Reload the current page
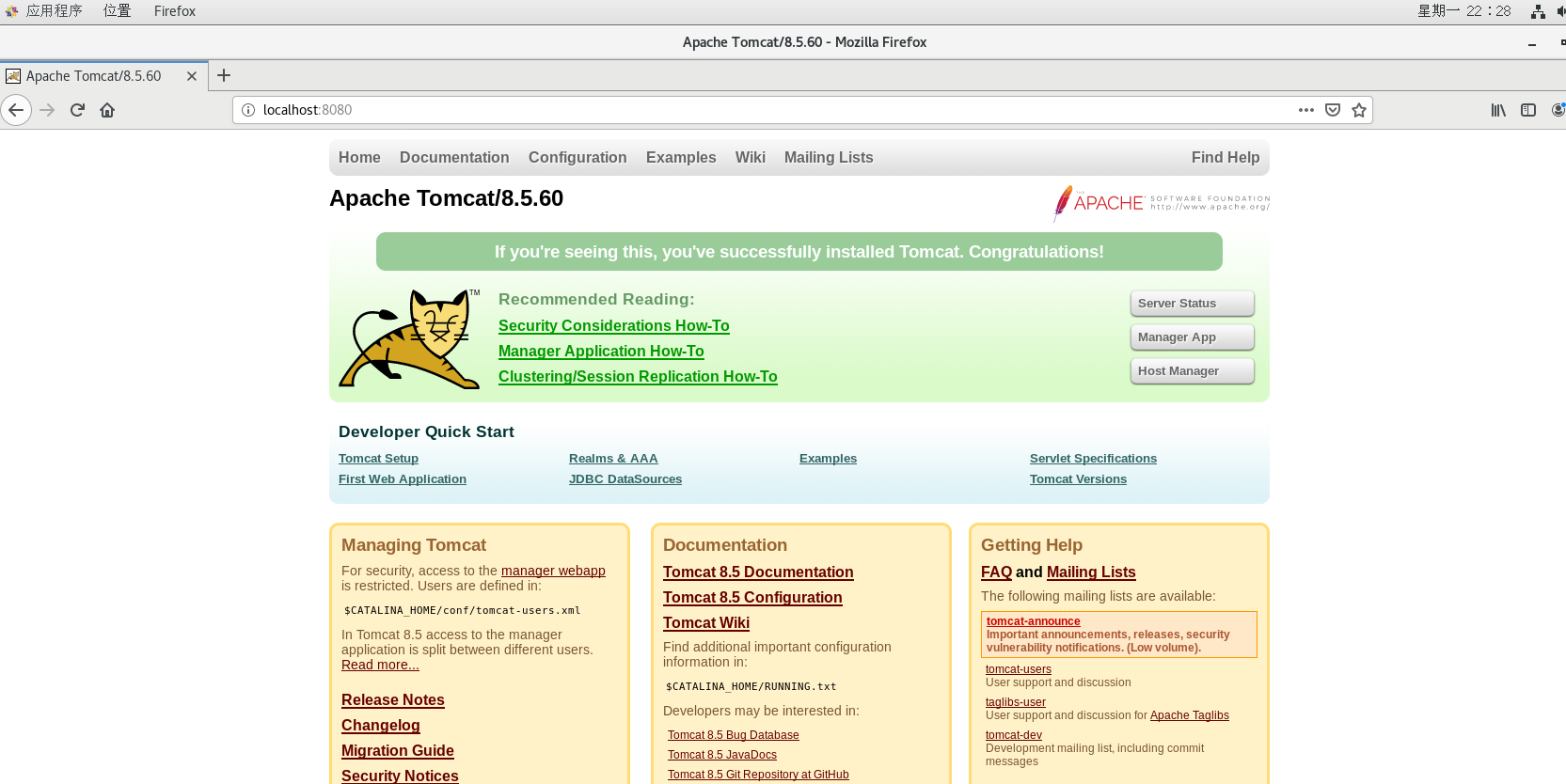The image size is (1566, 784). click(78, 110)
